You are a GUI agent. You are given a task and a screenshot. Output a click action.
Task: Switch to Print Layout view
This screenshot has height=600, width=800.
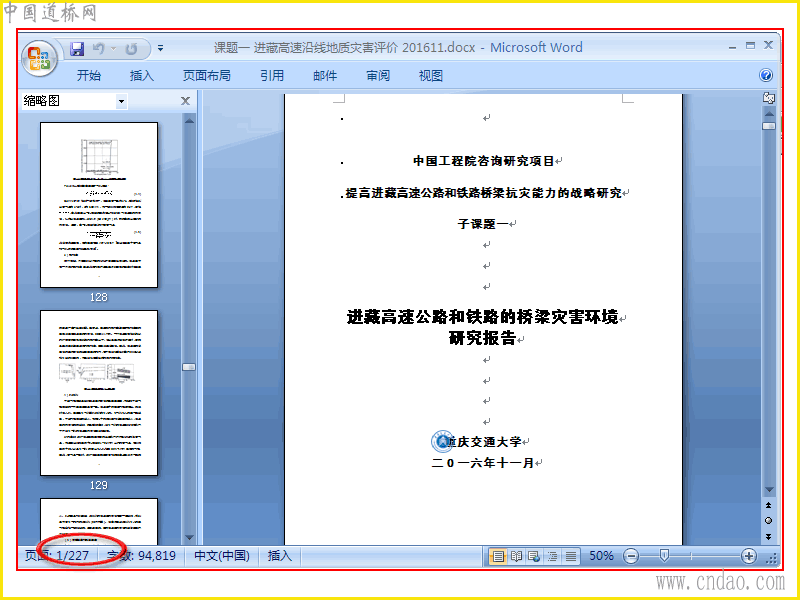[498, 556]
